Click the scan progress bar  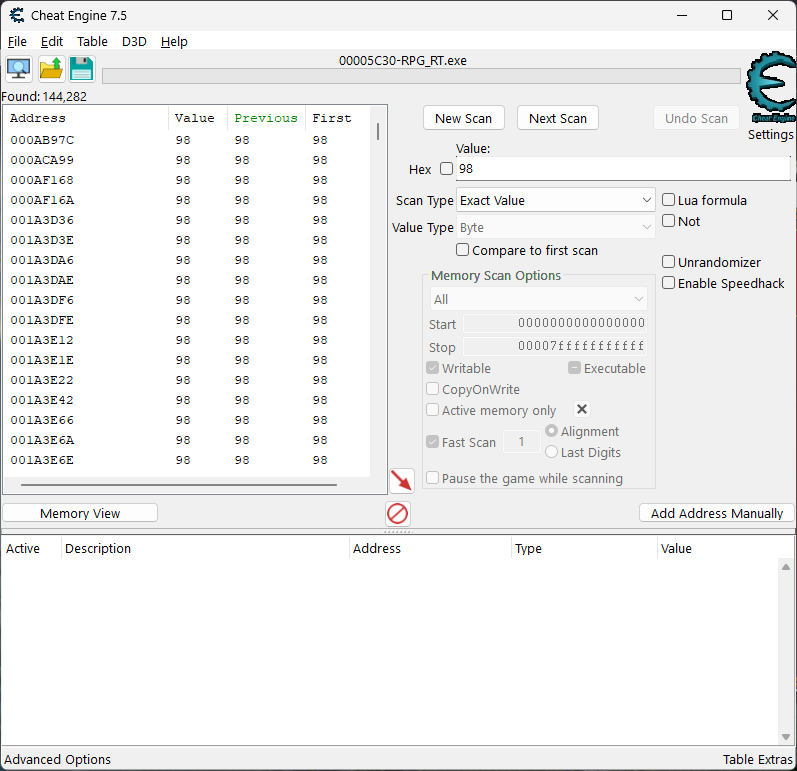pos(421,76)
